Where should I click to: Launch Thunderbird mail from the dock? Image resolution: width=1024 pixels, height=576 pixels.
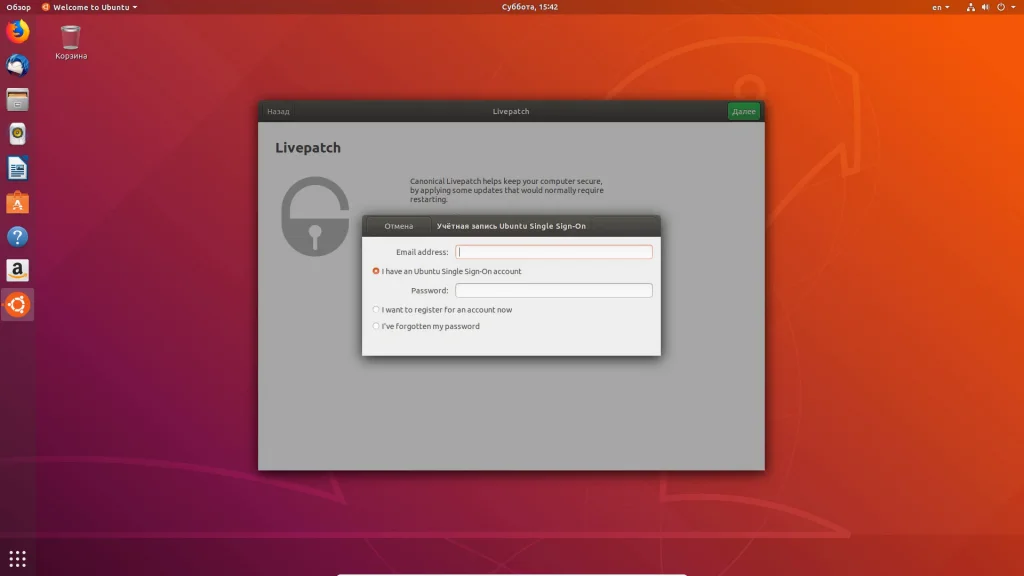click(18, 65)
